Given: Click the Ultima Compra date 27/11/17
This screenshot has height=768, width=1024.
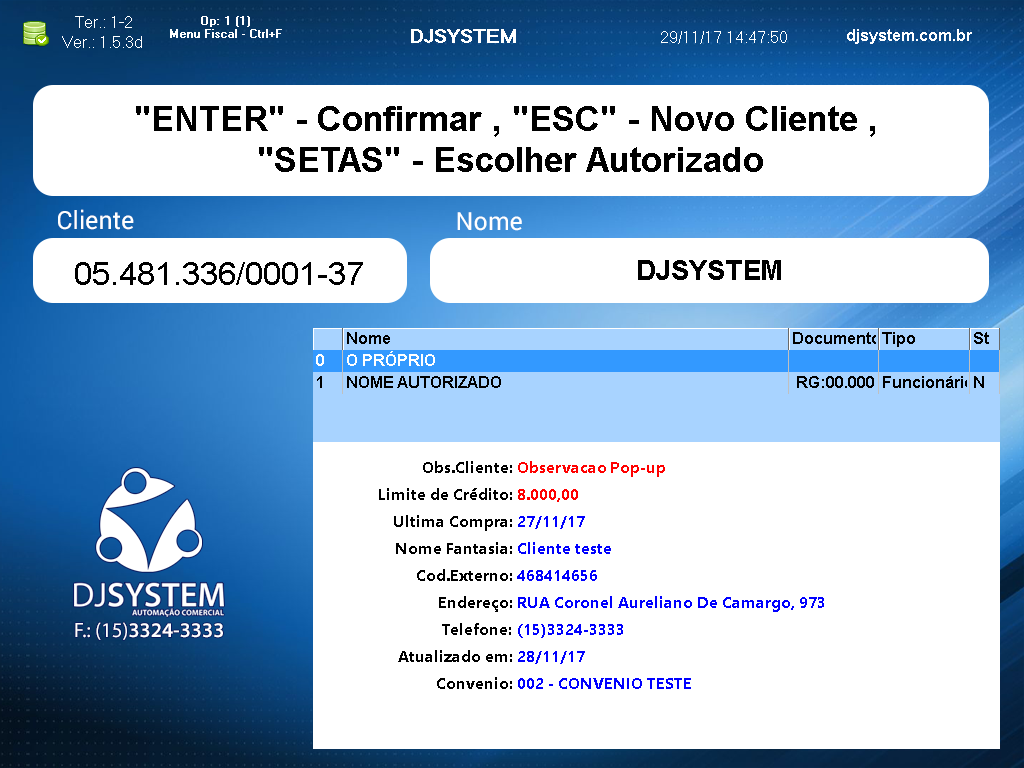Looking at the screenshot, I should (551, 522).
